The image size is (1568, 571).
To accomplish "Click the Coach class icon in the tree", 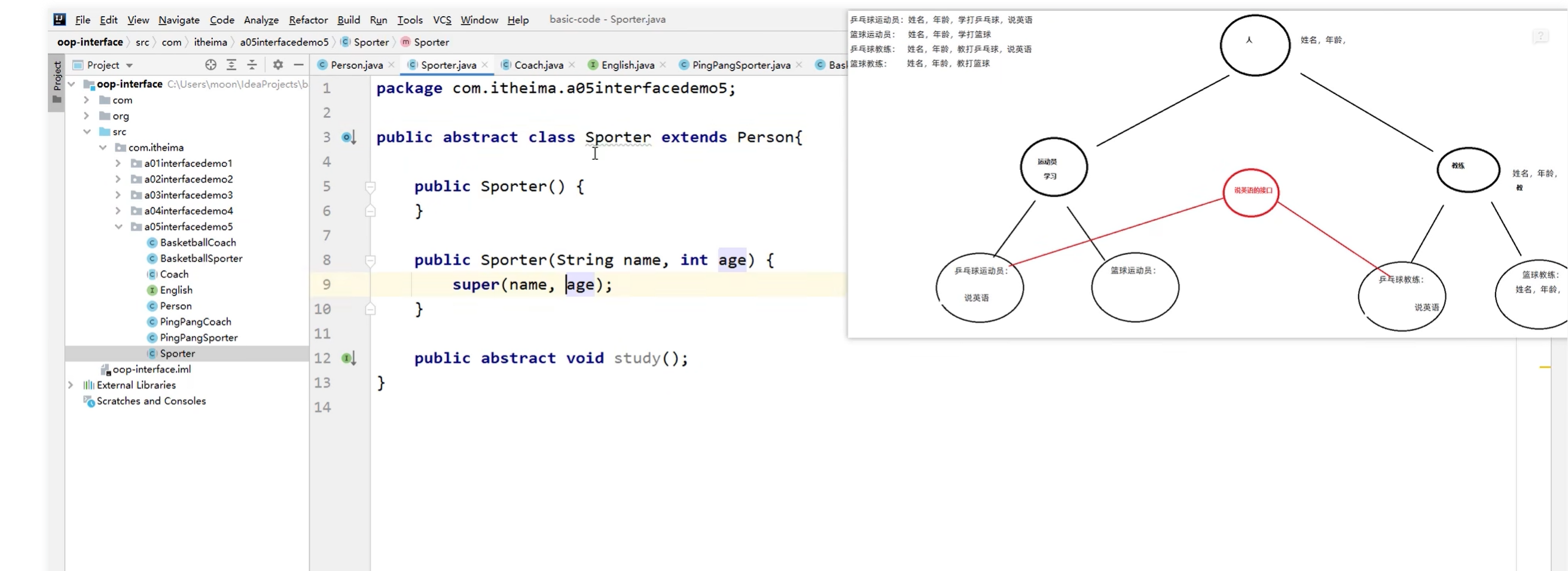I will [151, 274].
